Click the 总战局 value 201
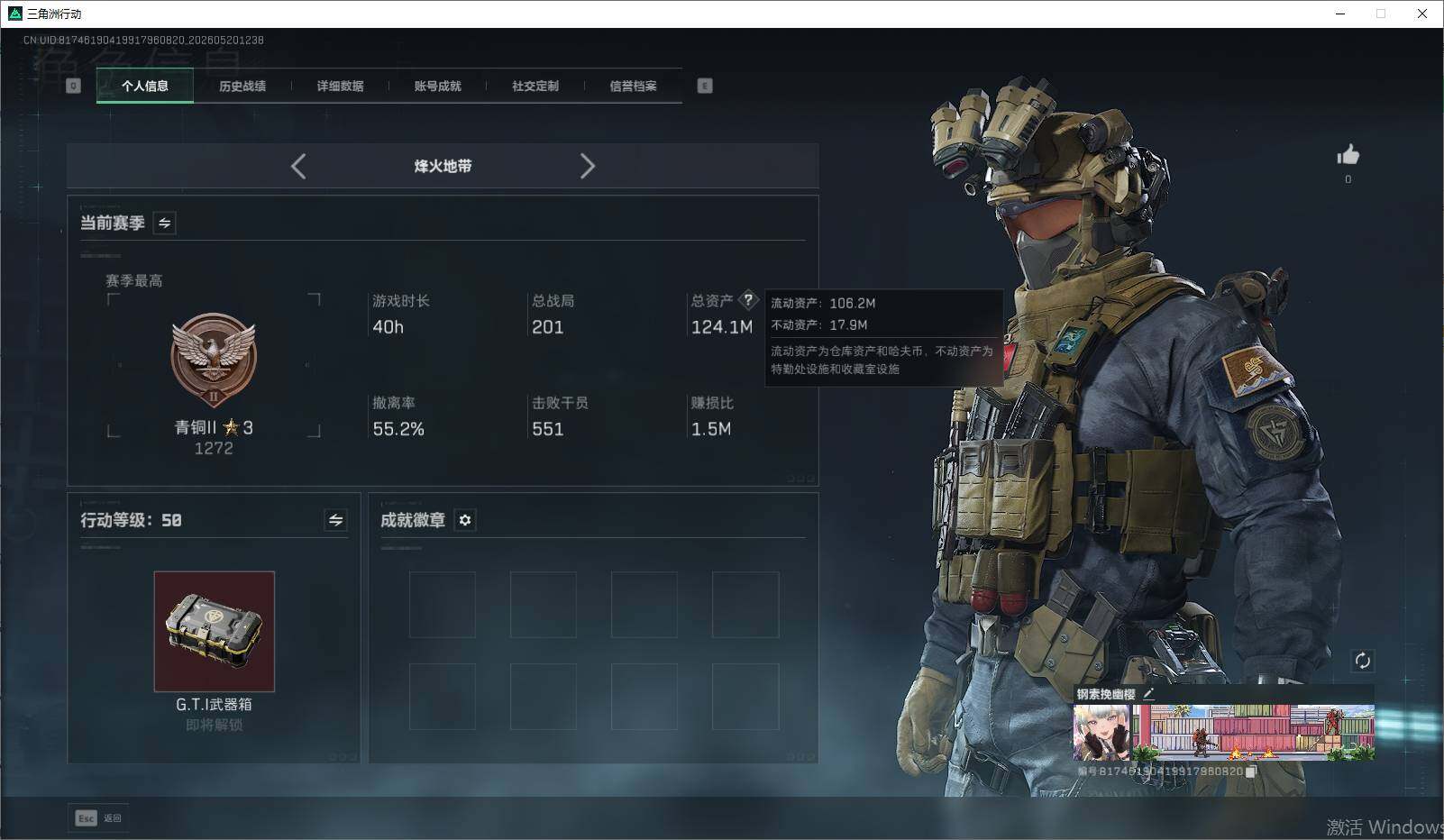 point(547,327)
